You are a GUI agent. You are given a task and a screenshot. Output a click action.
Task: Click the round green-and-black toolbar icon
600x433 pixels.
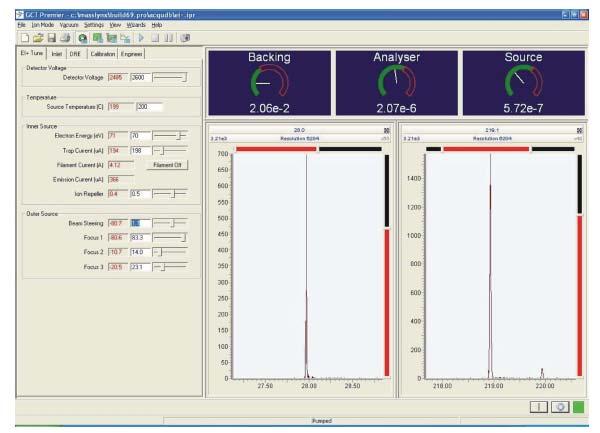tap(82, 38)
